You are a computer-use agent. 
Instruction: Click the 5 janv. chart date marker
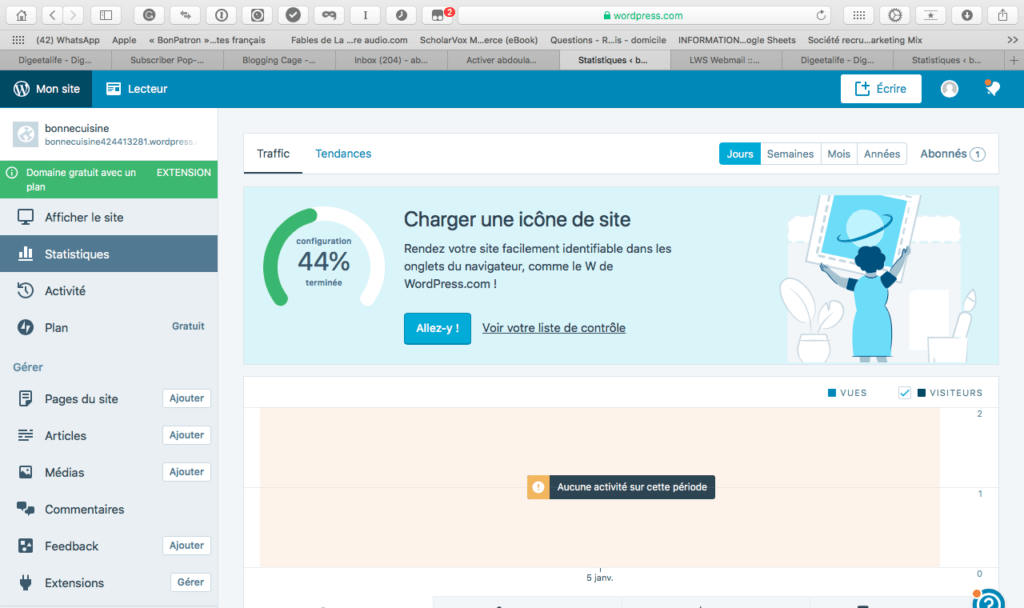click(x=600, y=577)
